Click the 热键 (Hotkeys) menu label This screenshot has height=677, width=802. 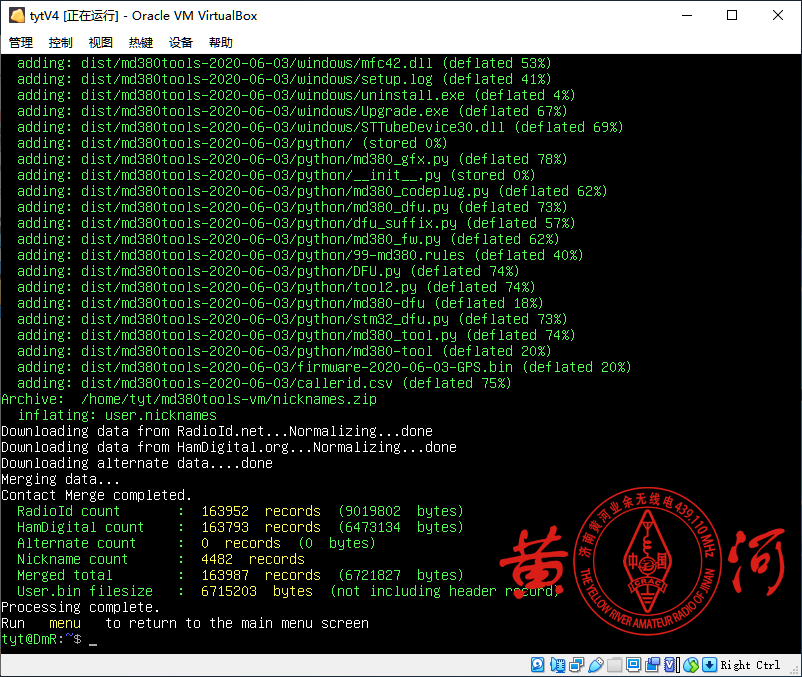(x=140, y=42)
